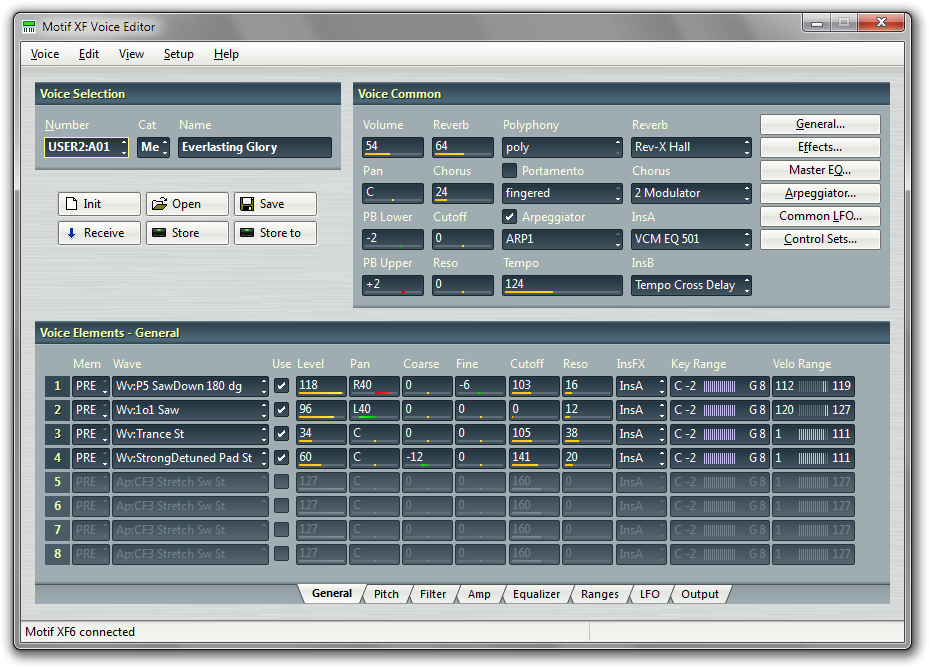929x669 pixels.
Task: Adjust element 1 Level slider showing 118
Action: coord(321,386)
